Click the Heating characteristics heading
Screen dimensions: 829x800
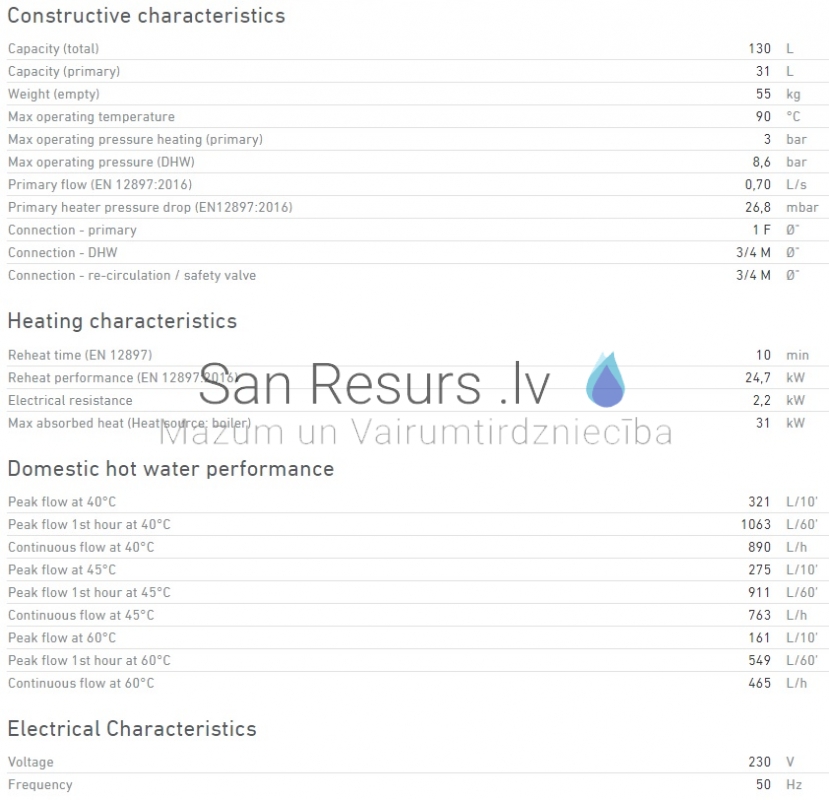click(x=122, y=321)
